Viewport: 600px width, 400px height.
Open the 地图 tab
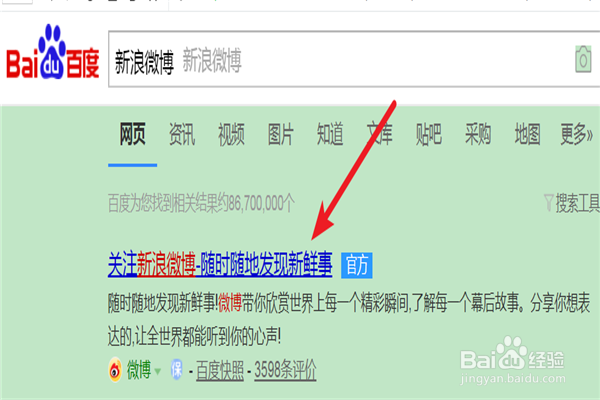[x=527, y=134]
